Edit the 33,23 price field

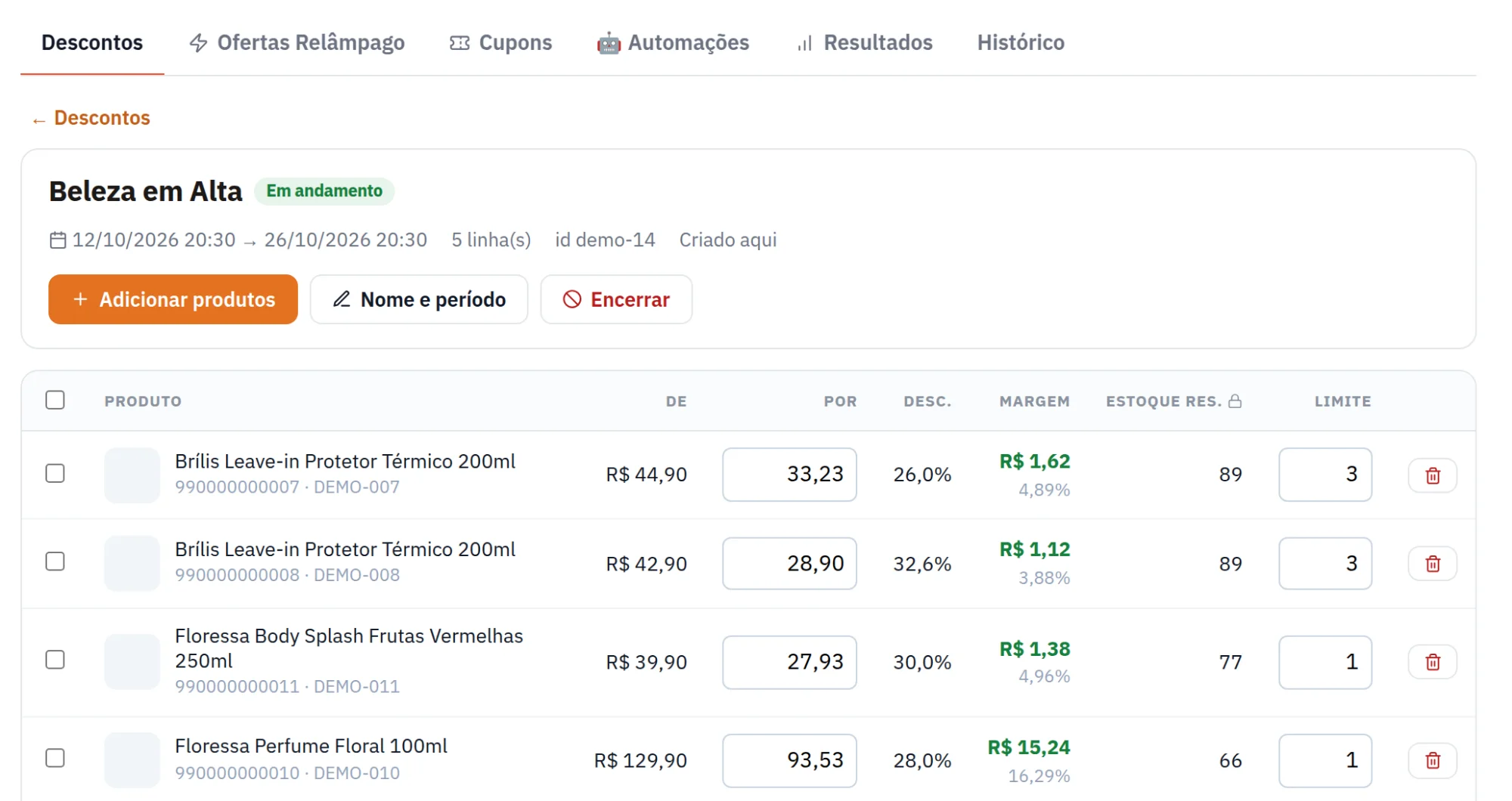[789, 475]
